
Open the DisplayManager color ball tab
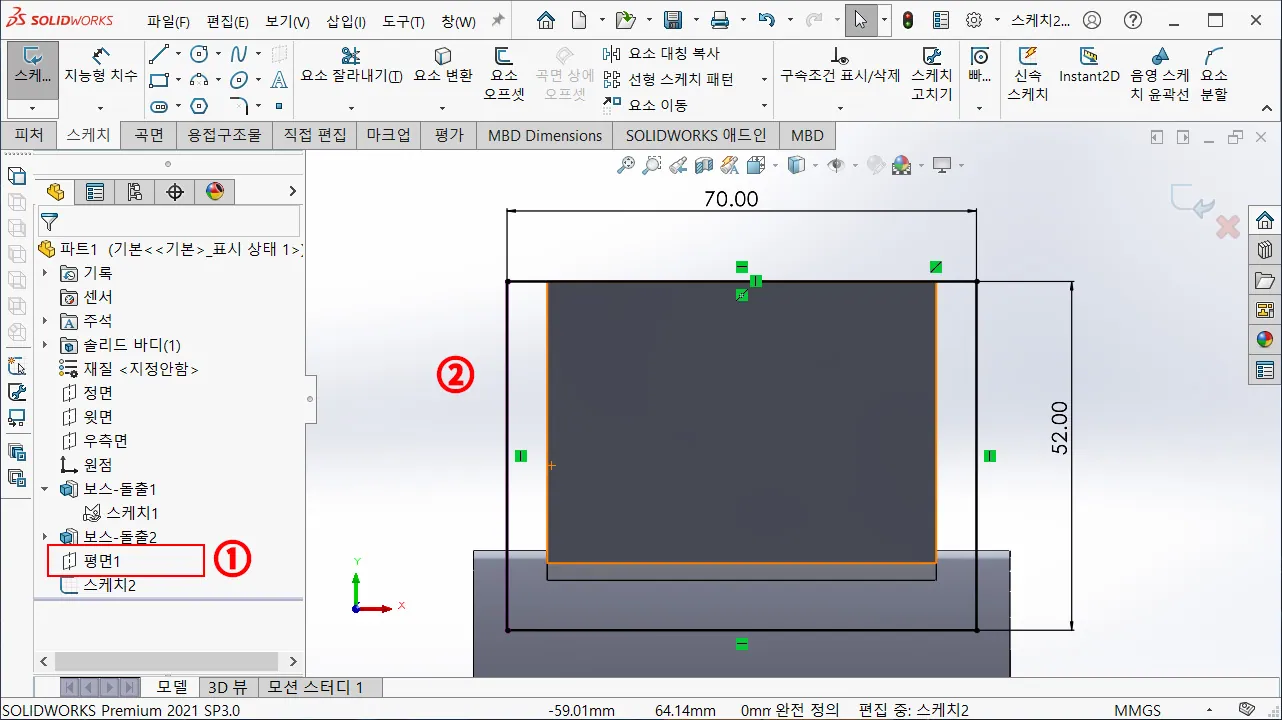click(215, 192)
